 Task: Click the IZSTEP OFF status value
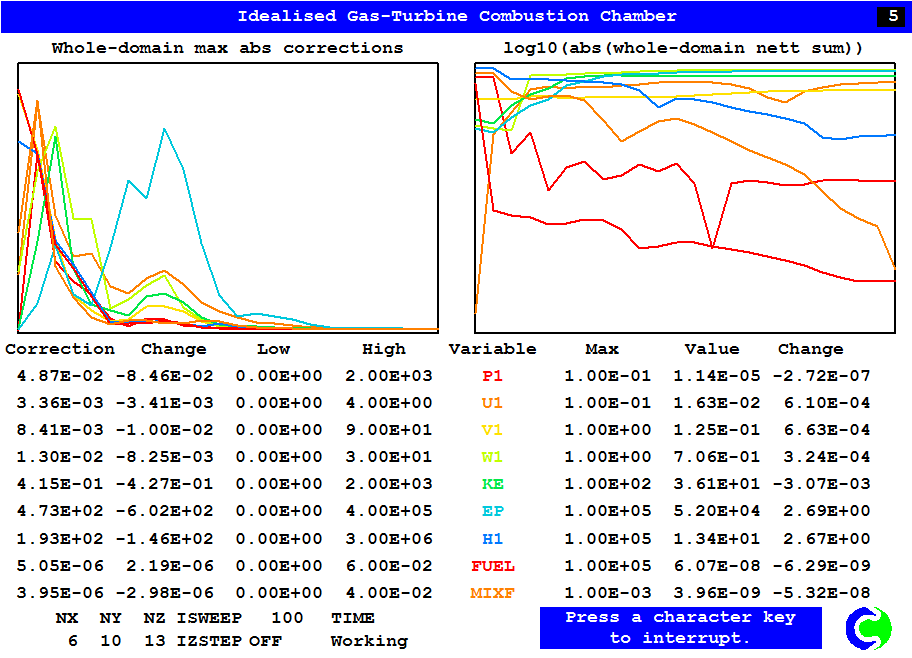tap(265, 641)
